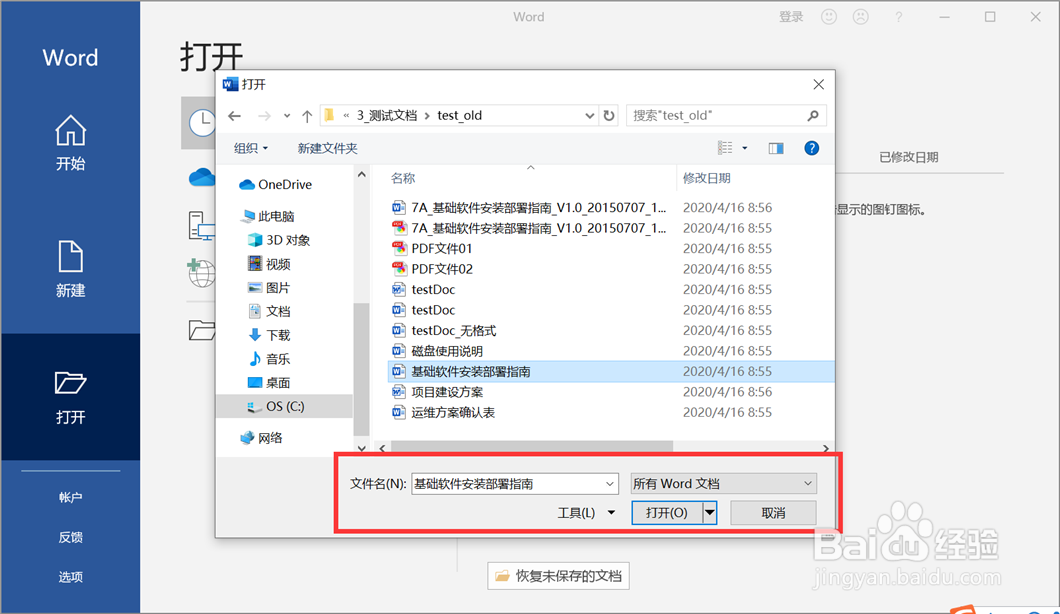Select 打开 in Word sidebar
Image resolution: width=1060 pixels, height=614 pixels.
coord(70,396)
